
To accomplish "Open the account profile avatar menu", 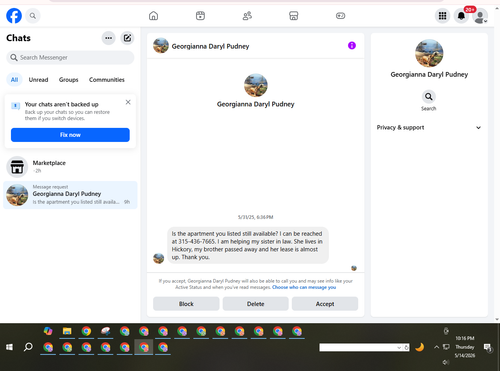I will [480, 16].
